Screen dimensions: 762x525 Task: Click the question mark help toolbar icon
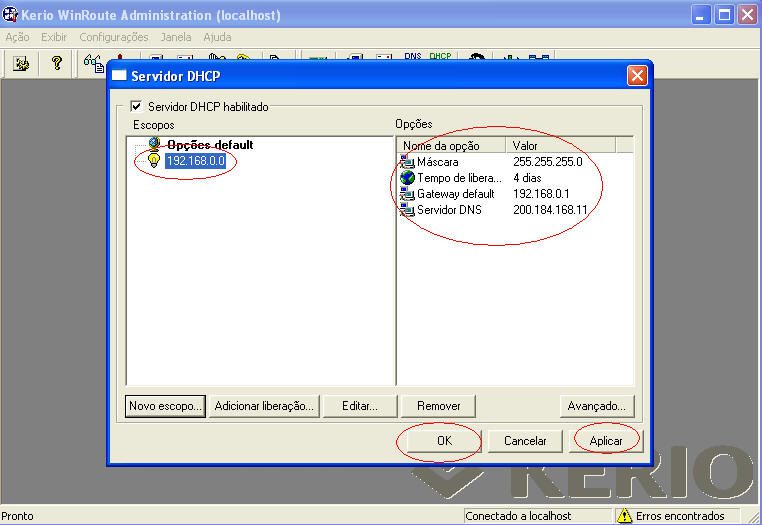[x=57, y=62]
